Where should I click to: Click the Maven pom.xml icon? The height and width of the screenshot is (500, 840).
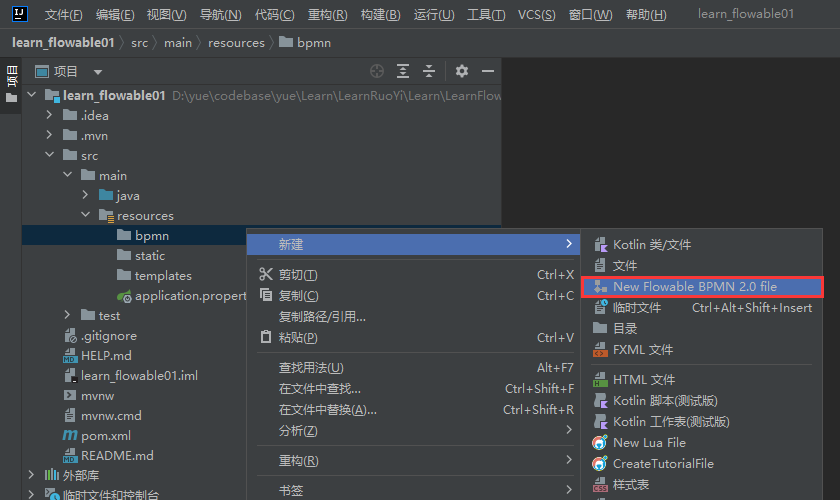(70, 436)
